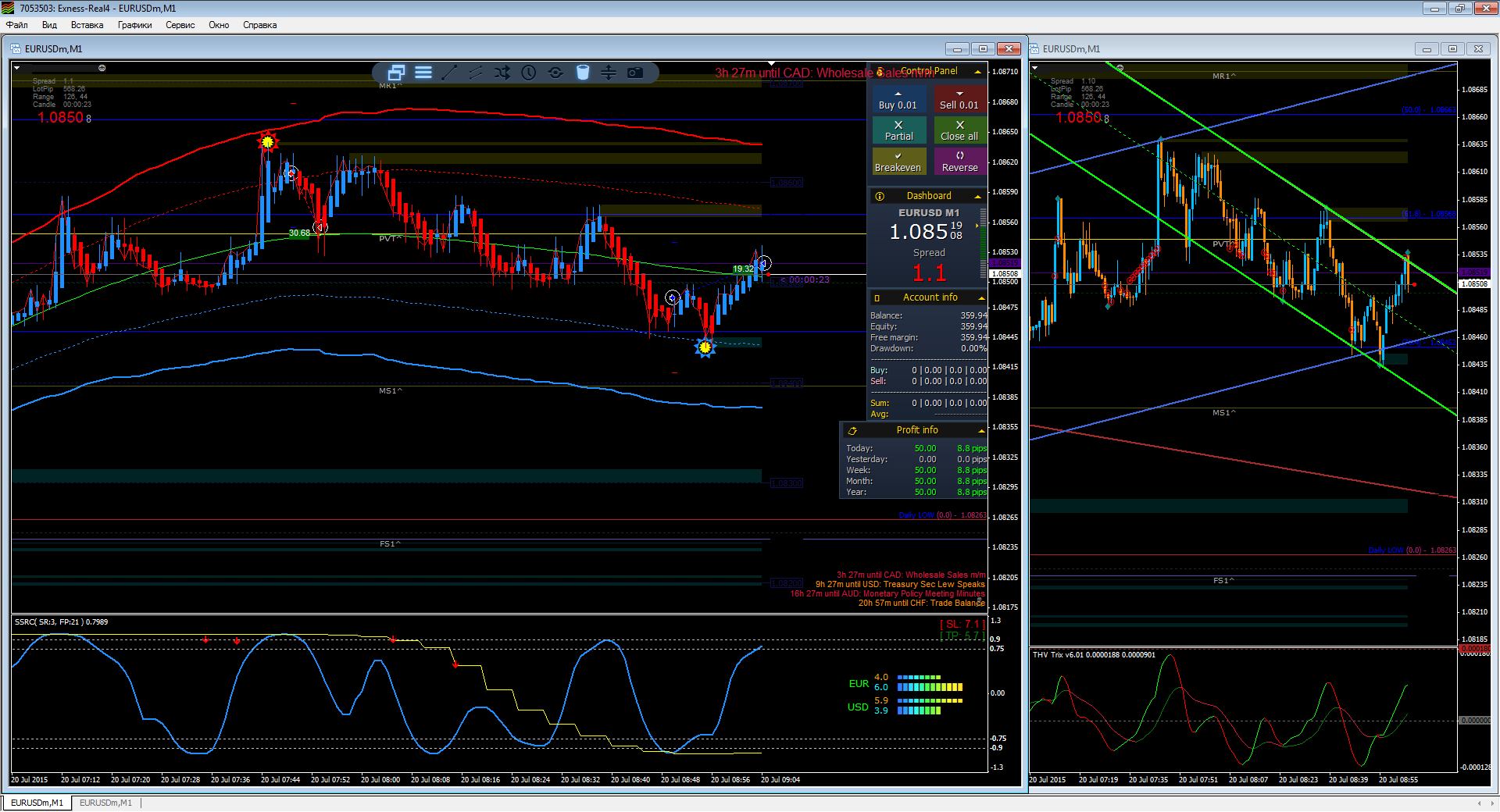Image resolution: width=1500 pixels, height=812 pixels.
Task: Click the THV Trix v6.01 indicator label
Action: 1094,655
